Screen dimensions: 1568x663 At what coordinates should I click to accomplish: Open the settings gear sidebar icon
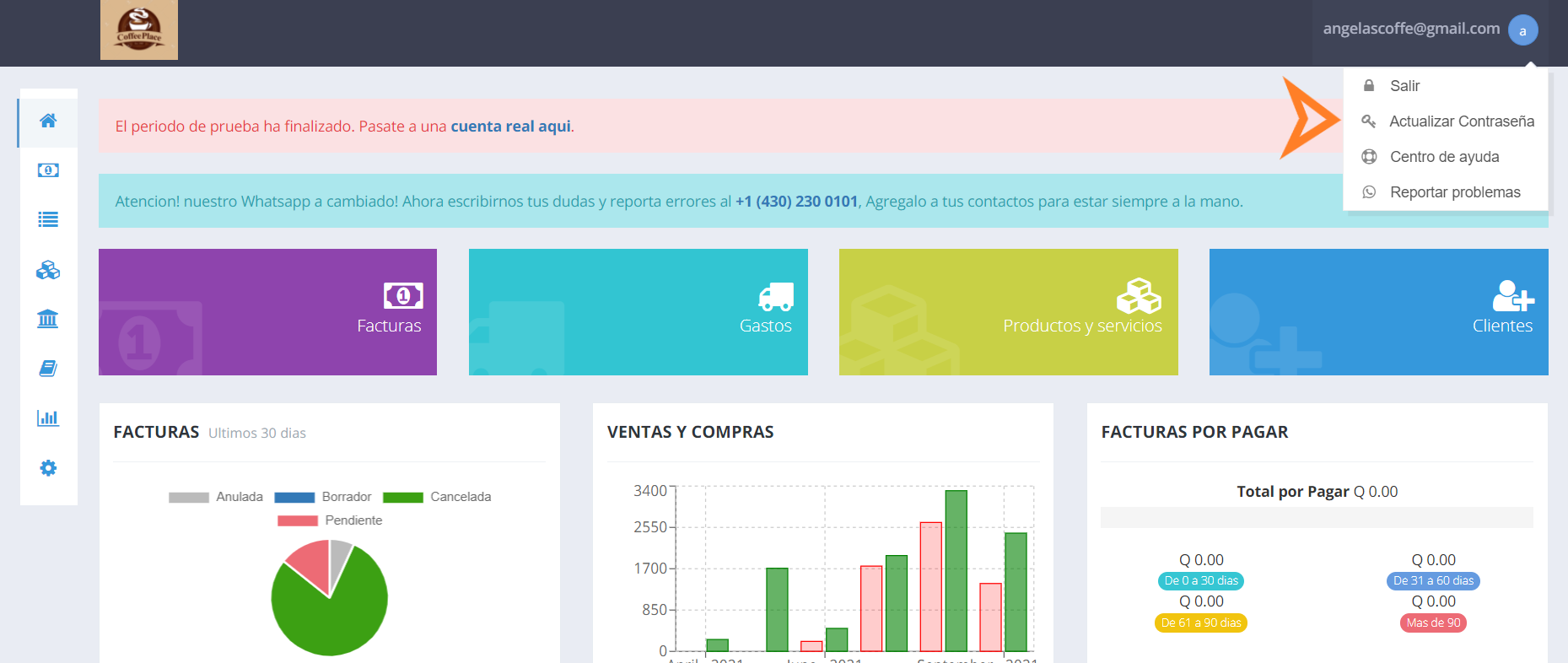[x=48, y=468]
